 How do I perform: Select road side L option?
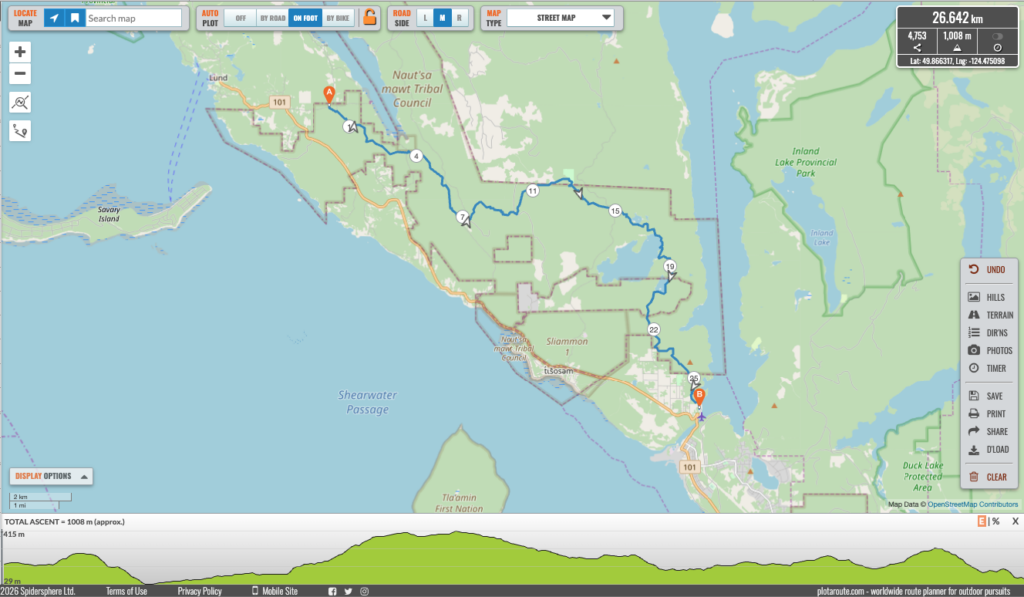point(425,18)
